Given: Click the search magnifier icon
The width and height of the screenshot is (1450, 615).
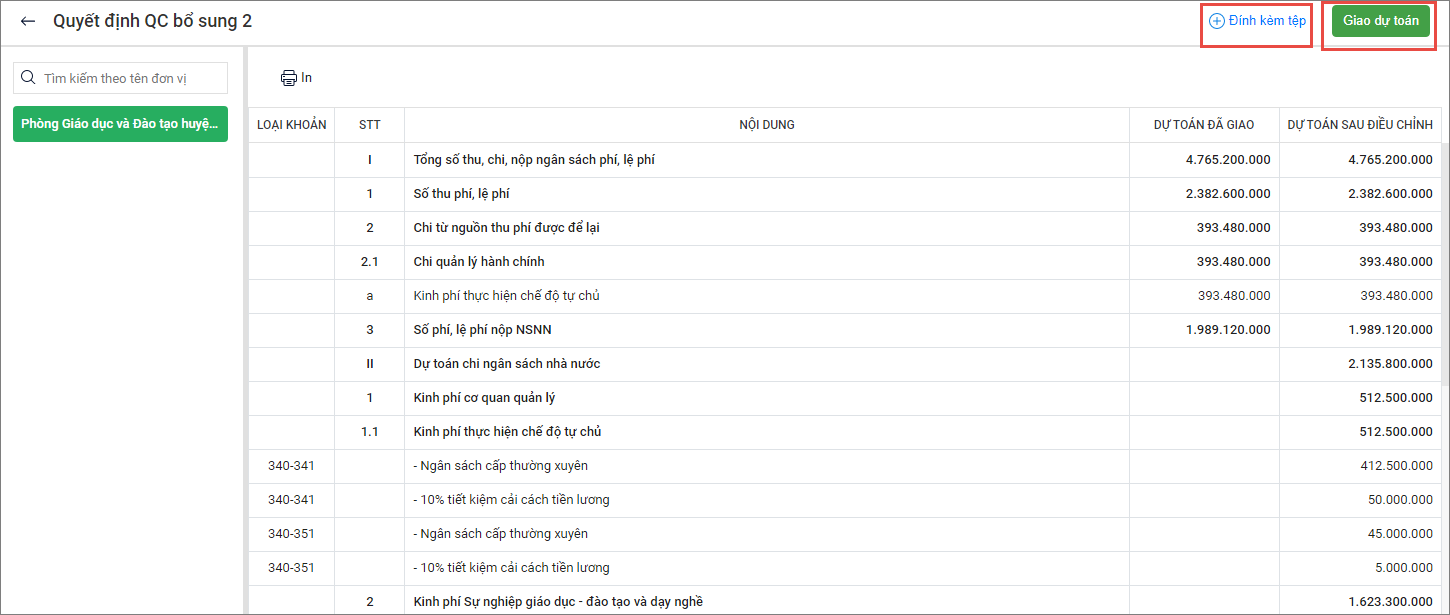Looking at the screenshot, I should tap(28, 78).
